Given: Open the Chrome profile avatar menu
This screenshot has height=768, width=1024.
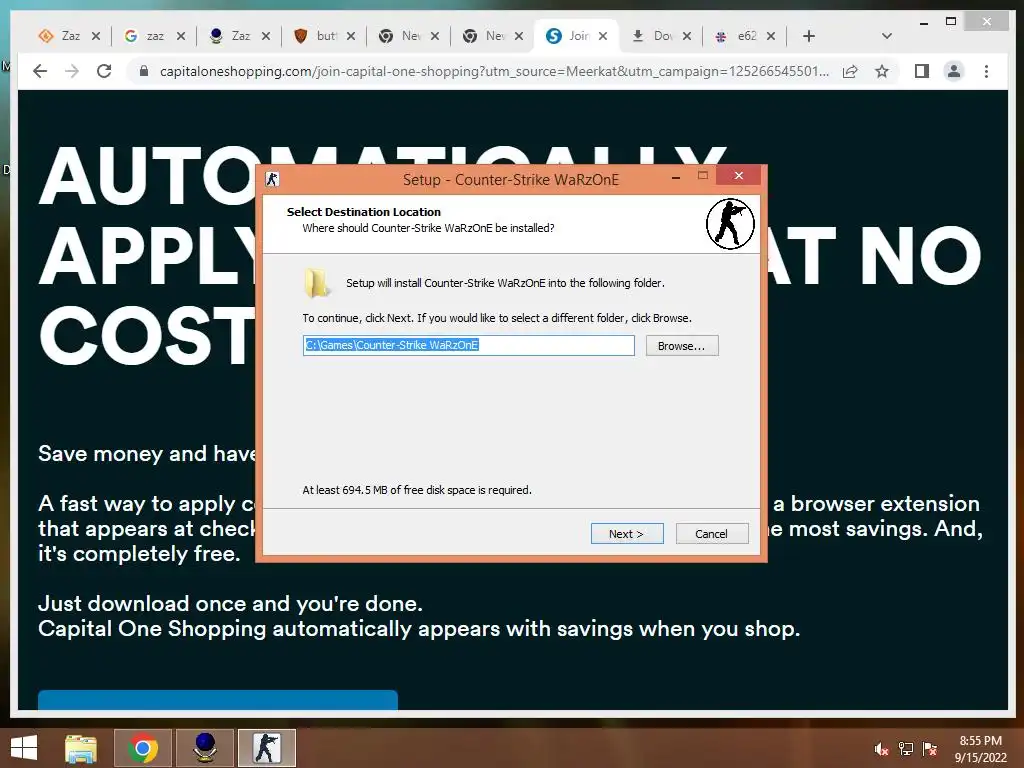Looking at the screenshot, I should coord(953,71).
